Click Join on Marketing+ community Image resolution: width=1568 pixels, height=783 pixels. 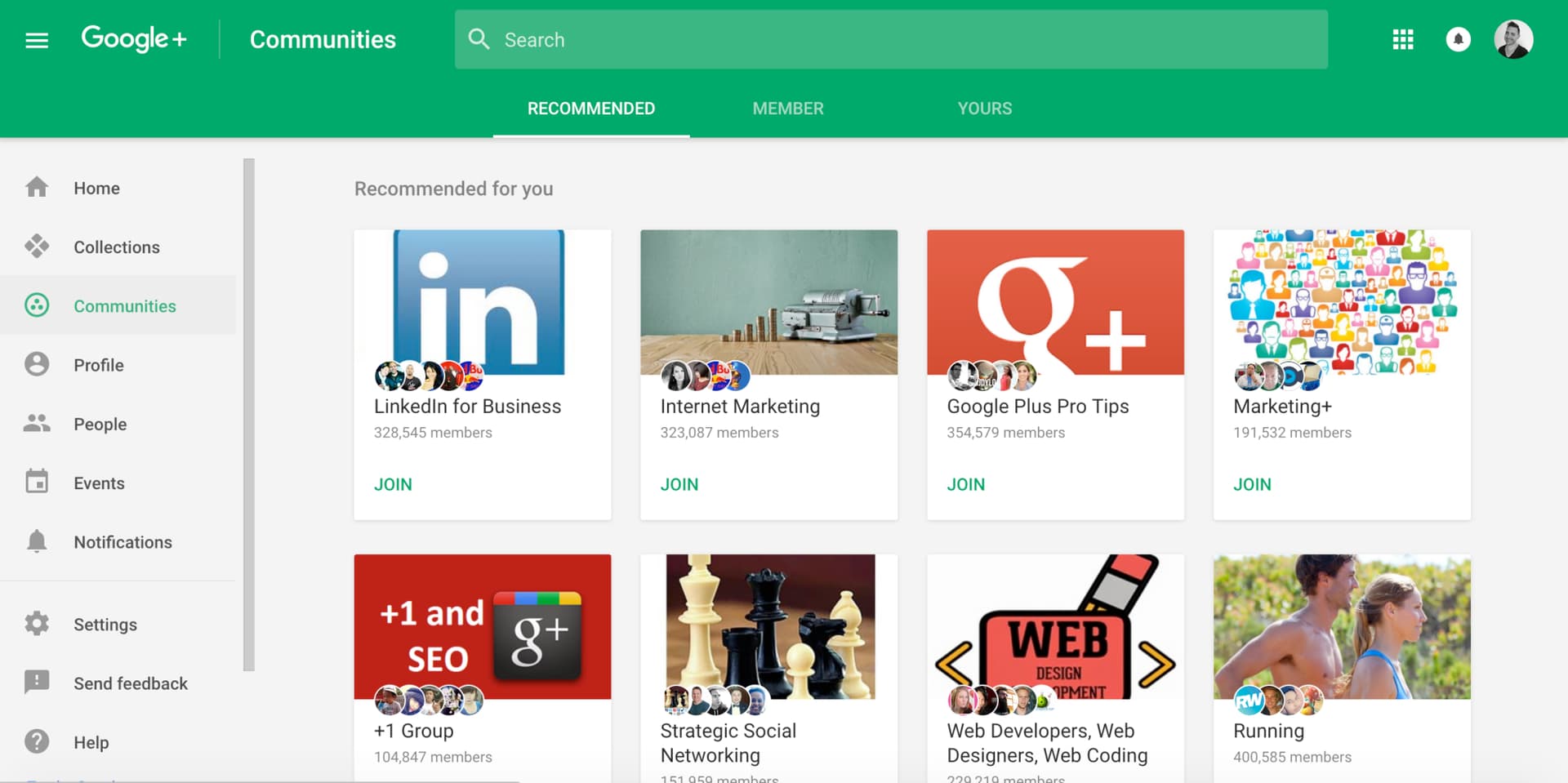pos(1252,484)
